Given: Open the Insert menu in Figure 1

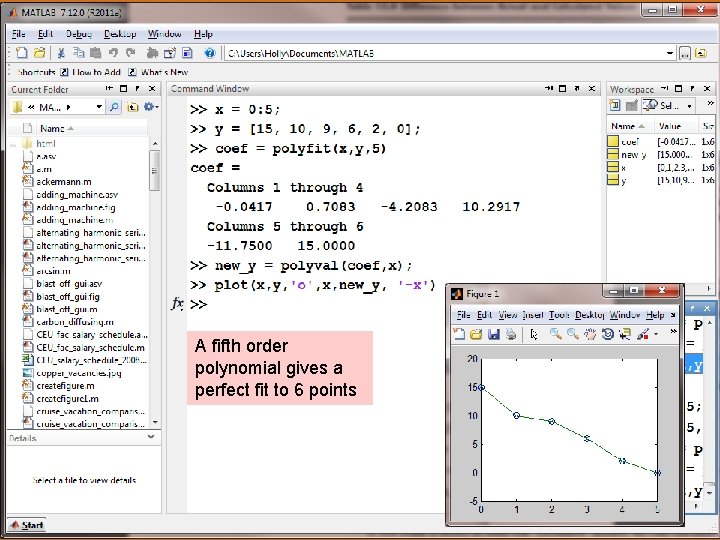Looking at the screenshot, I should click(x=533, y=315).
